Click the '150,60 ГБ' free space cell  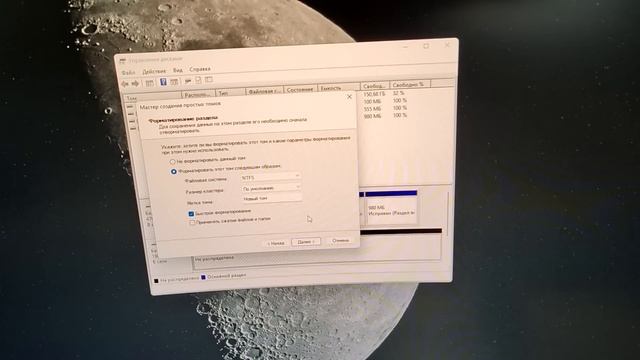[374, 94]
